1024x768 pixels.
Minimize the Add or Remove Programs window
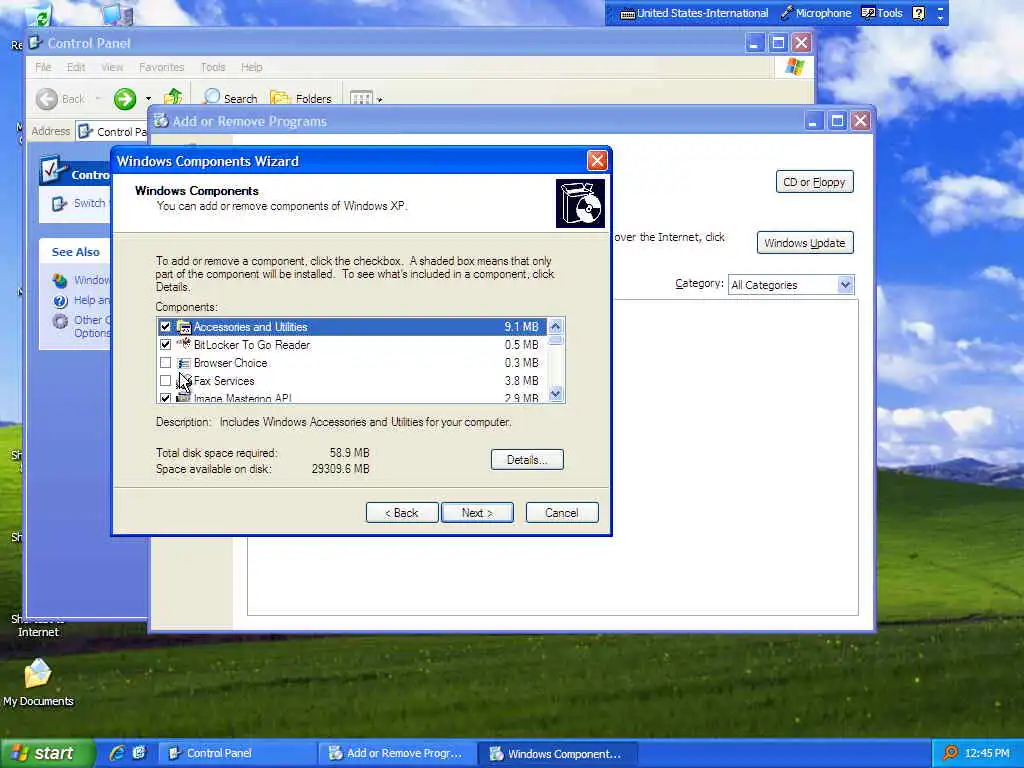(x=813, y=121)
